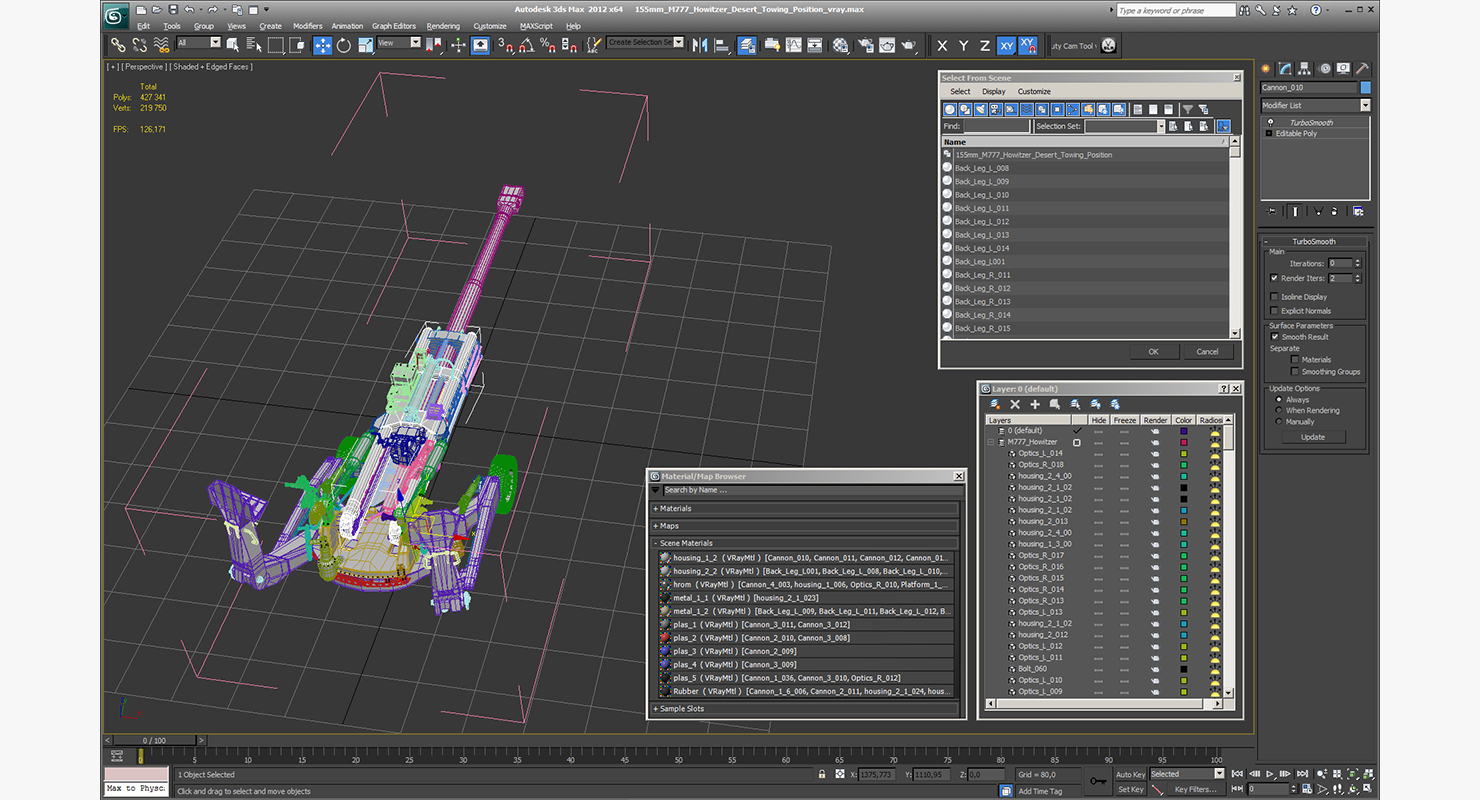This screenshot has height=800, width=1480.
Task: Select the Link tool in main toolbar
Action: (118, 45)
